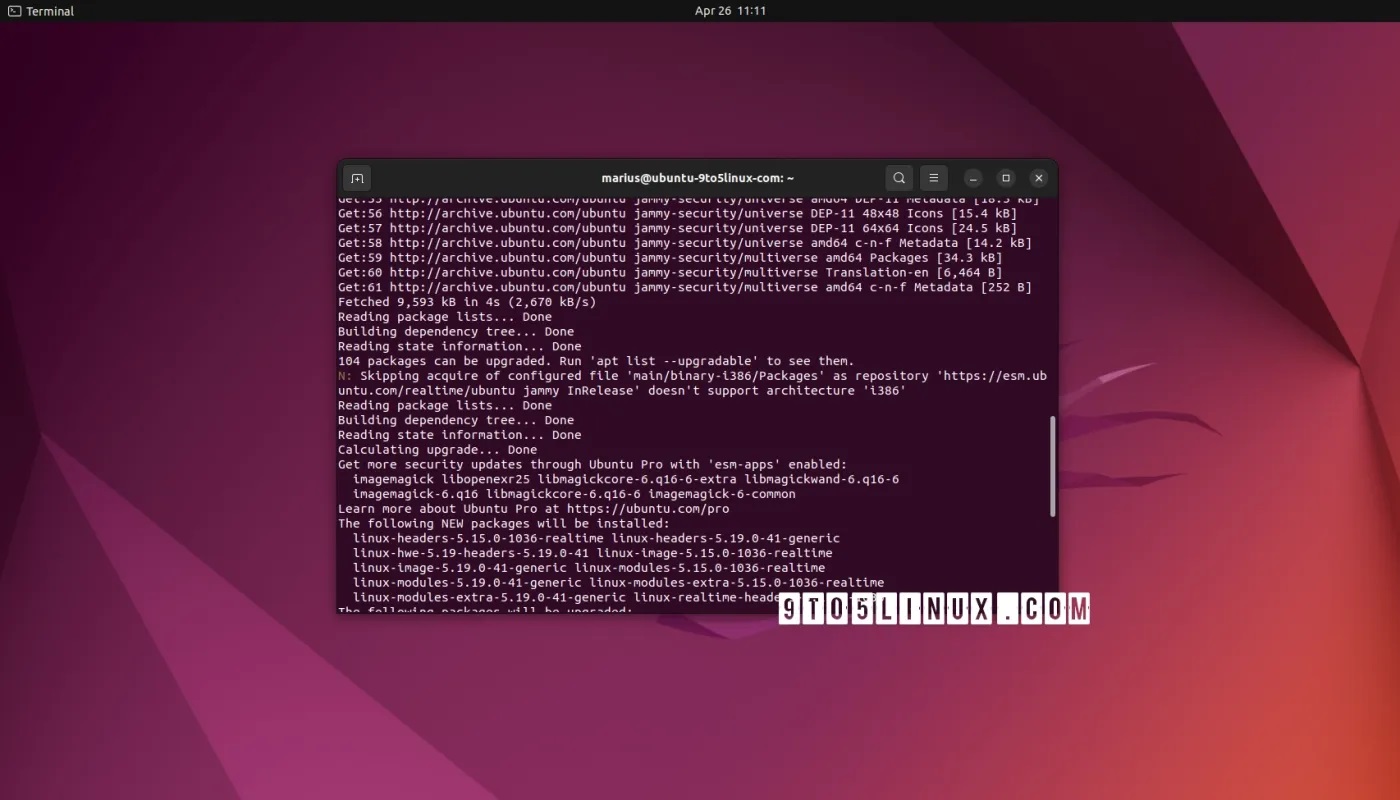Click the Get:61 multiverse c-n-f Metadata line
This screenshot has width=1400, height=800.
pyautogui.click(x=685, y=287)
